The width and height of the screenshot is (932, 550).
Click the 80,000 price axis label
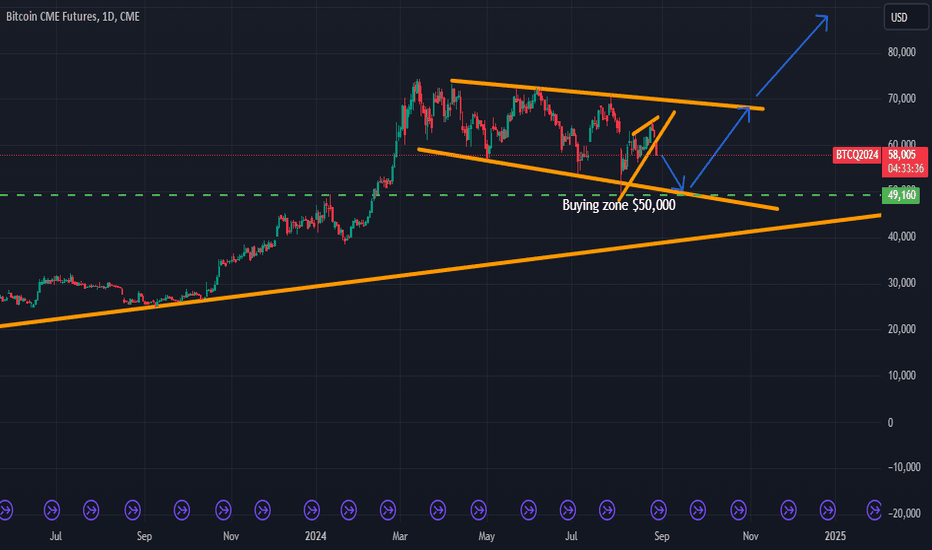[902, 52]
